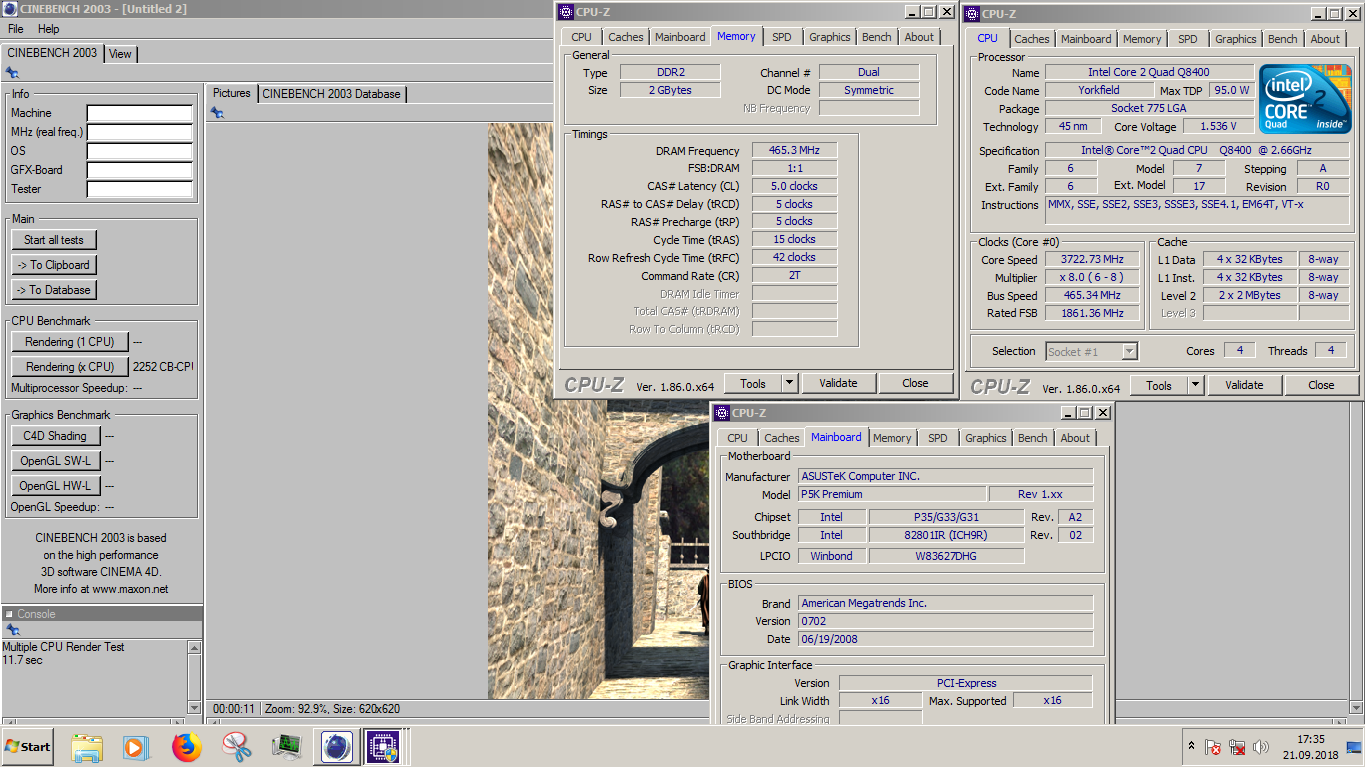Open CPU tab in the Mainboard CPU-Z window
Viewport: 1365px width, 767px height.
tap(737, 438)
